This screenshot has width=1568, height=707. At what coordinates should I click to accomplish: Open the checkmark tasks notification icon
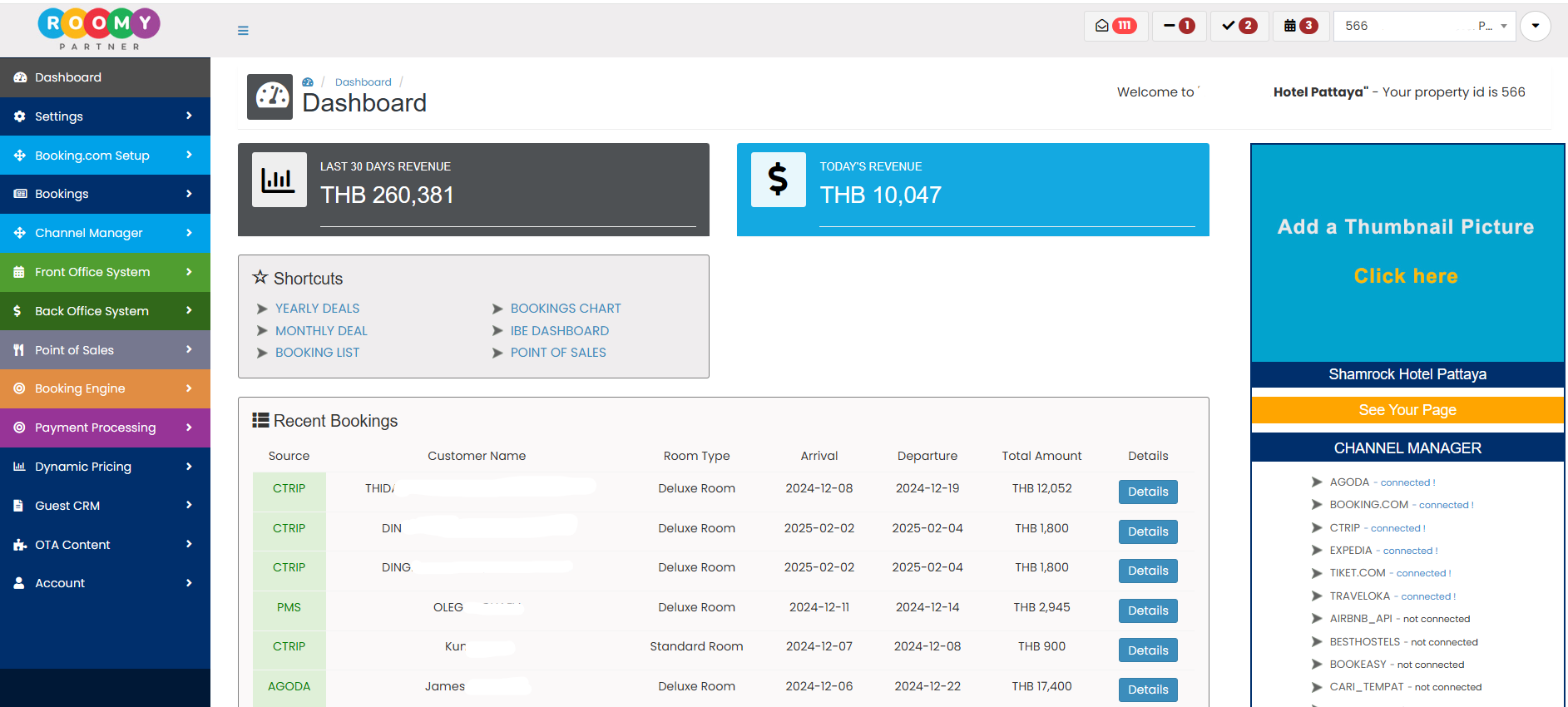[x=1239, y=26]
